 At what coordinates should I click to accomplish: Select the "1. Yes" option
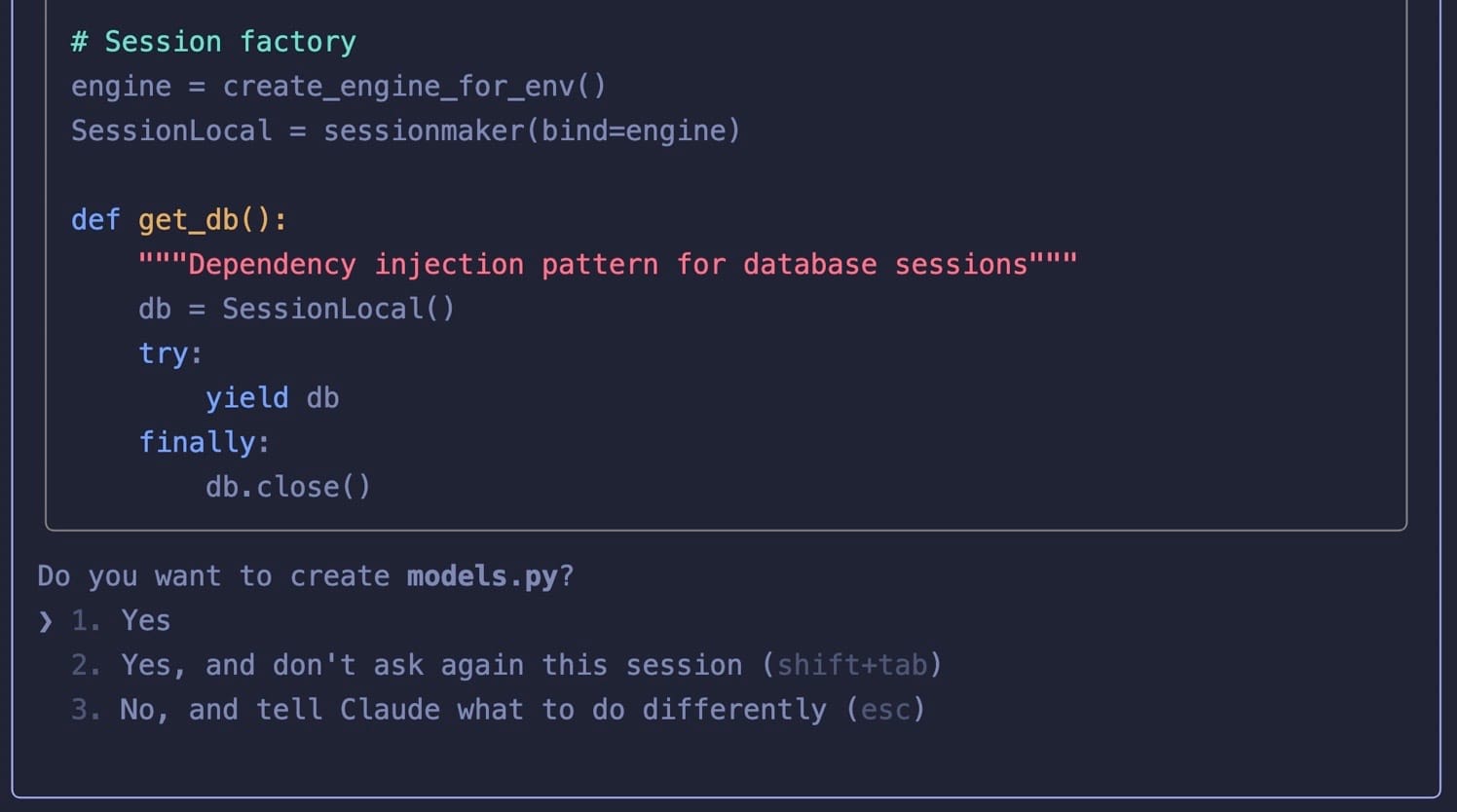[x=144, y=621]
